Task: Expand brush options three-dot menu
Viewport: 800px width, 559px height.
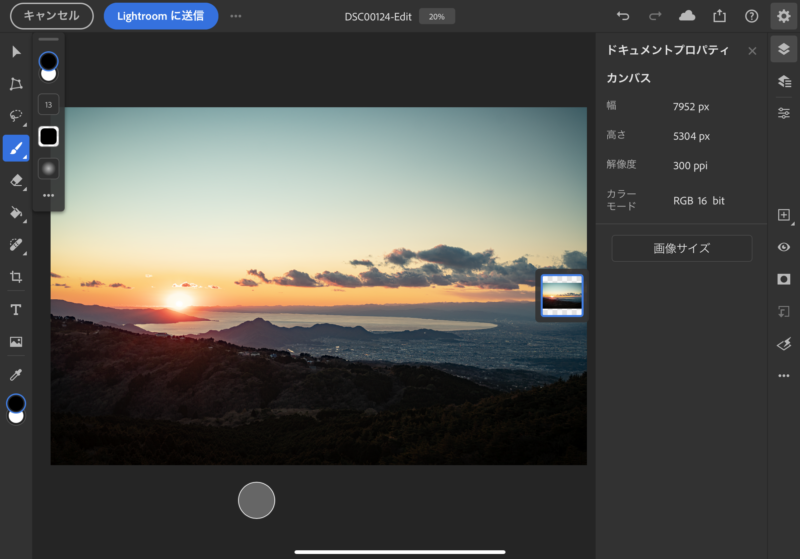Action: pos(48,196)
